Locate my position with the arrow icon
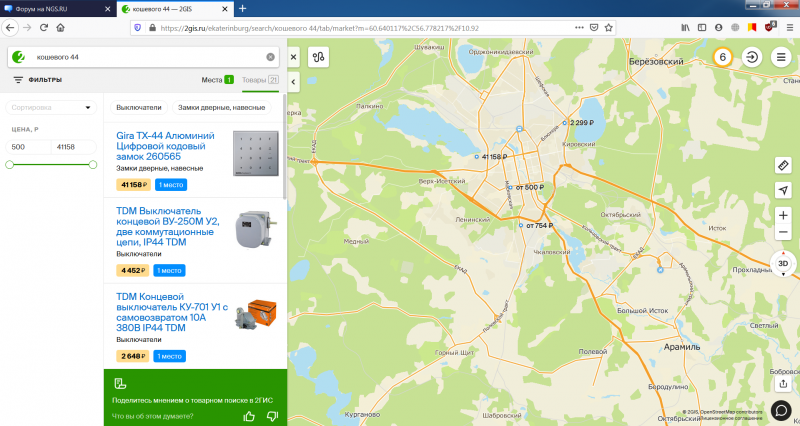The height and width of the screenshot is (426, 800). [783, 190]
